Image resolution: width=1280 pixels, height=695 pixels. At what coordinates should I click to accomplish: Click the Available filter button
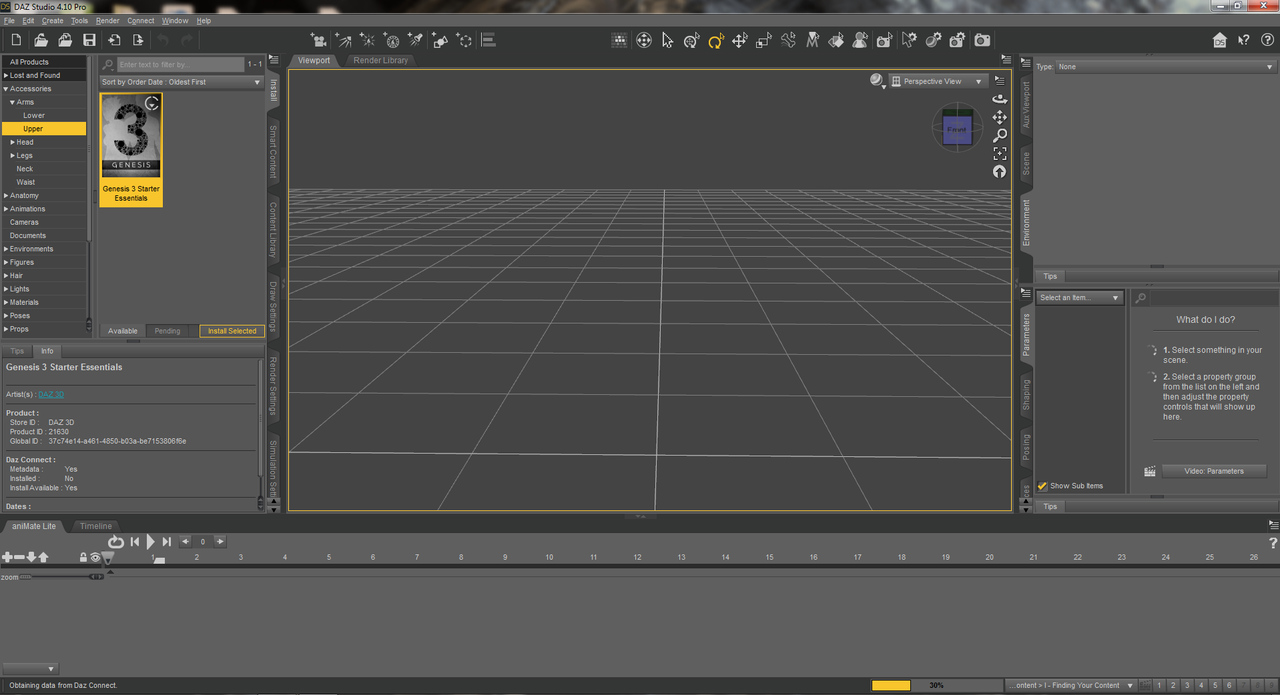click(123, 331)
